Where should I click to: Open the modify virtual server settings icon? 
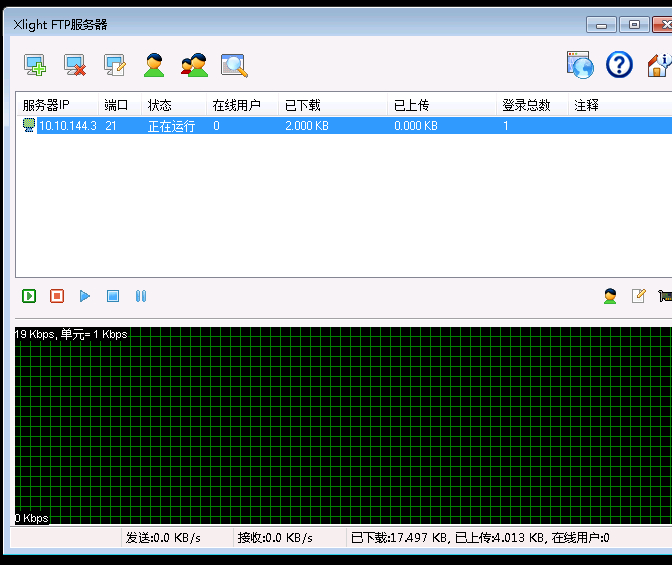(115, 66)
